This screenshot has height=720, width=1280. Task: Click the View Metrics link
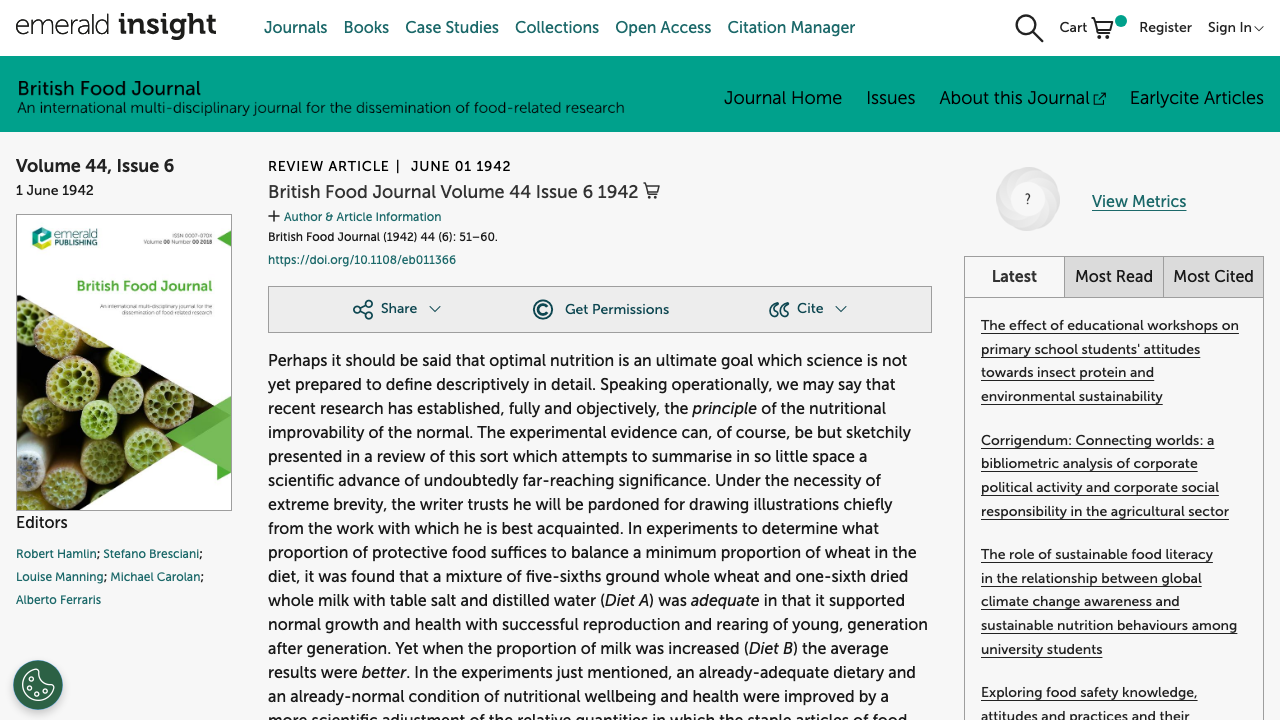point(1138,201)
